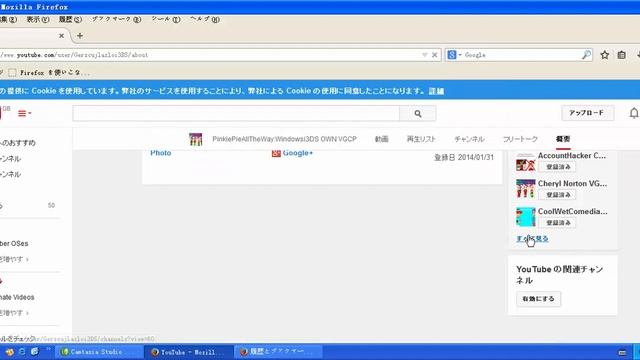Click the bookmark star icon
The image size is (640, 360).
click(604, 55)
